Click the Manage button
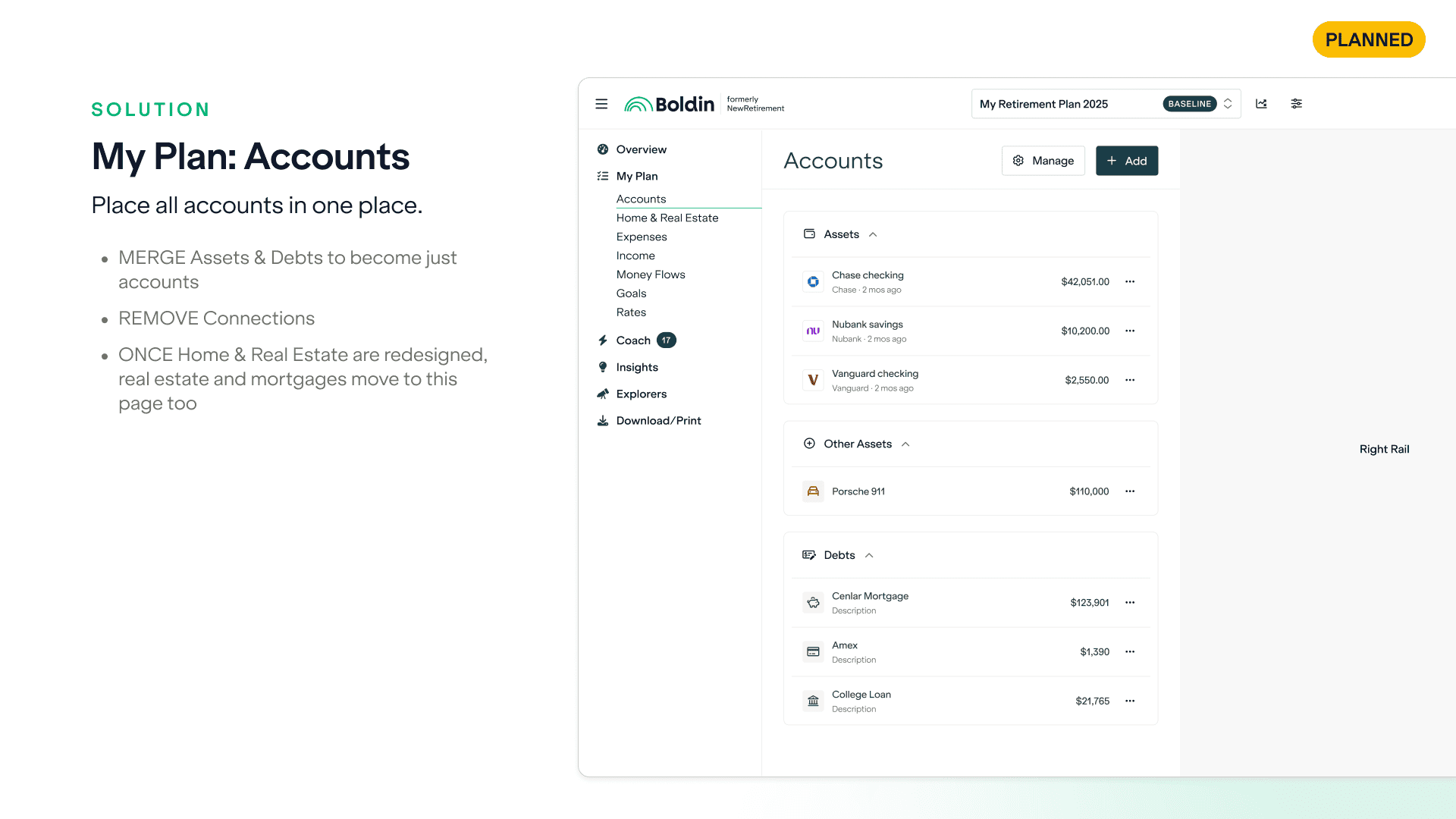 1043,161
